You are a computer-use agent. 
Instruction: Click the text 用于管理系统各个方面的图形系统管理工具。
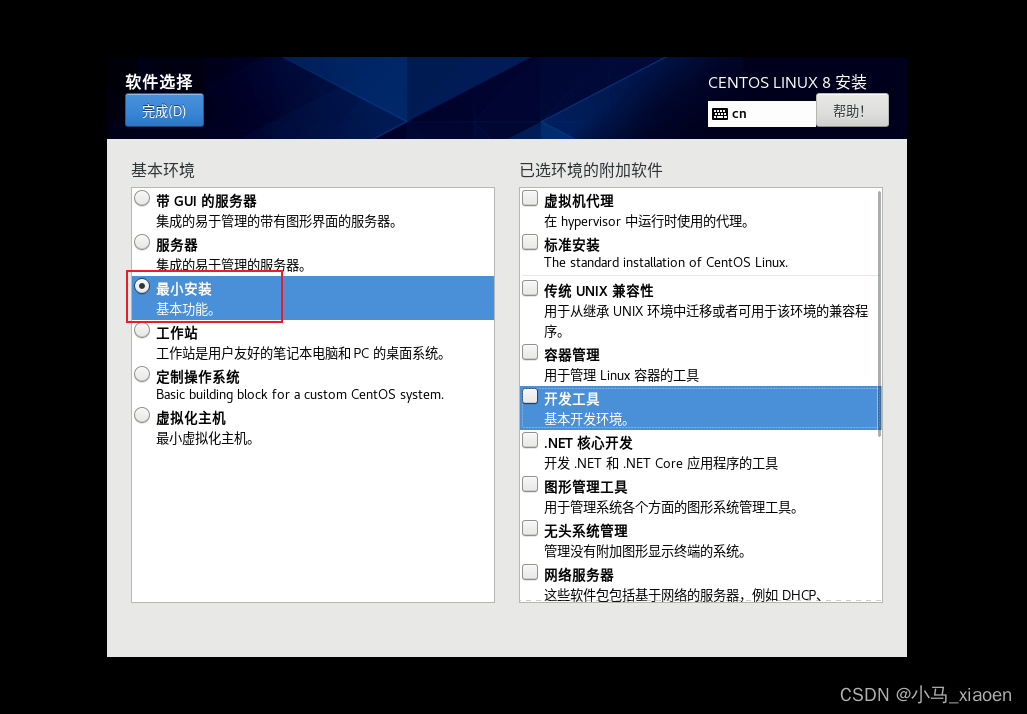[671, 508]
